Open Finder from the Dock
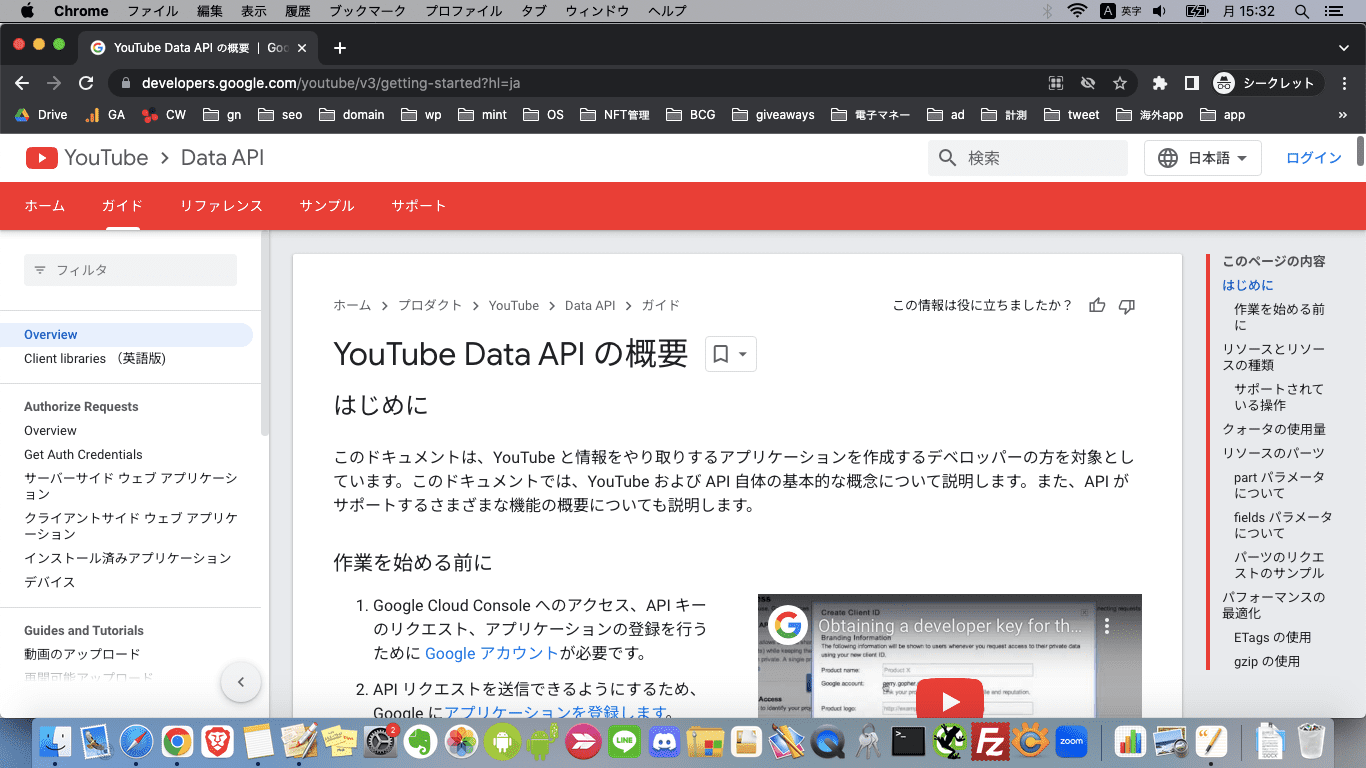This screenshot has height=768, width=1366. coord(55,741)
